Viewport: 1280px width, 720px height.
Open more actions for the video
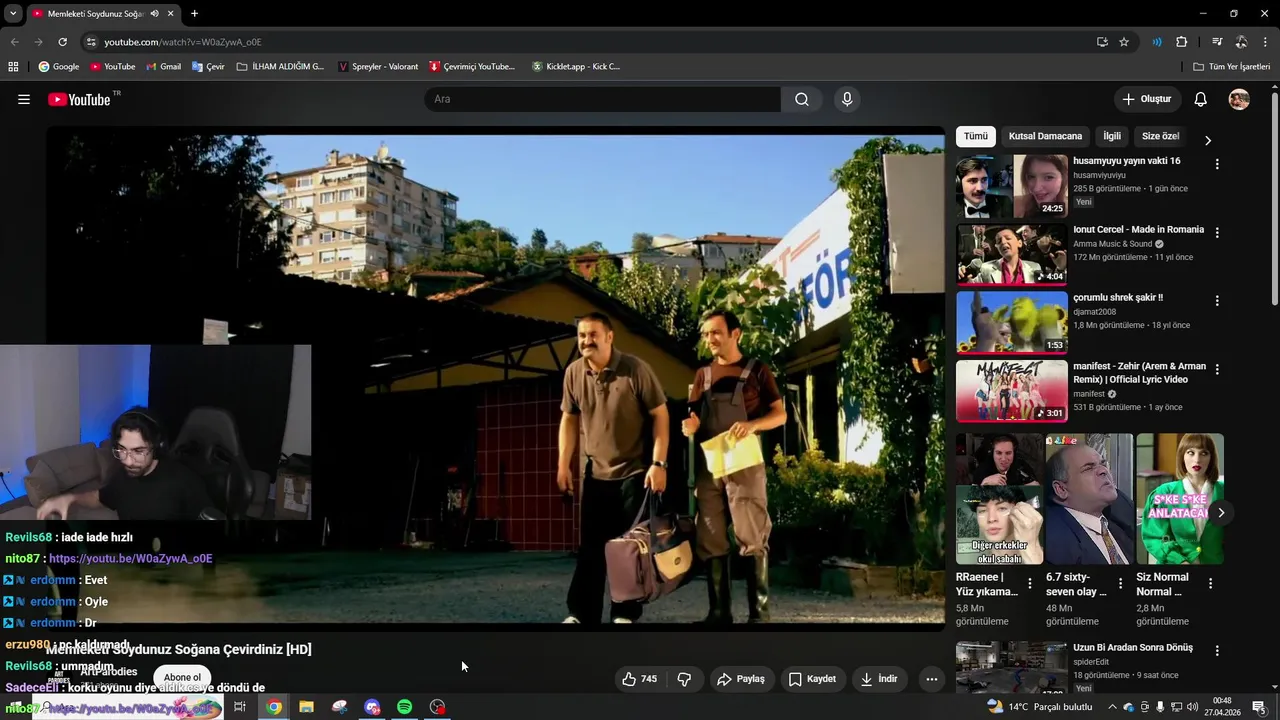pos(931,679)
